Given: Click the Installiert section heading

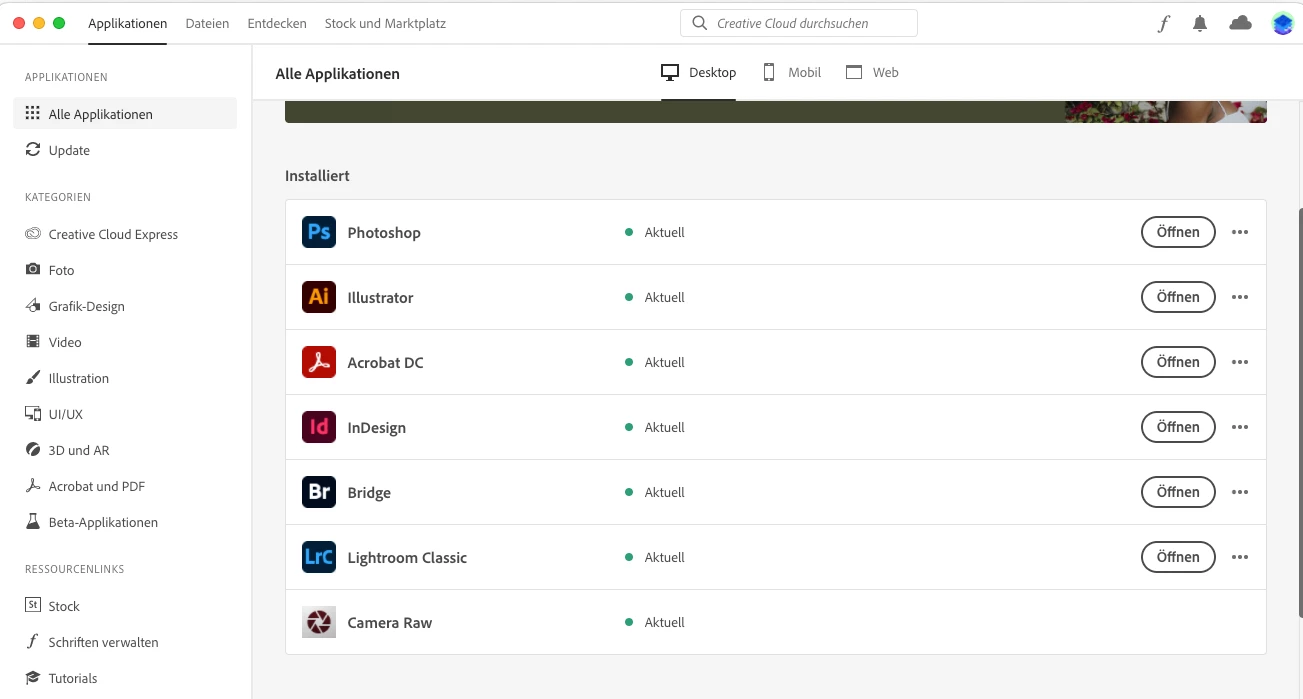Looking at the screenshot, I should (x=317, y=175).
